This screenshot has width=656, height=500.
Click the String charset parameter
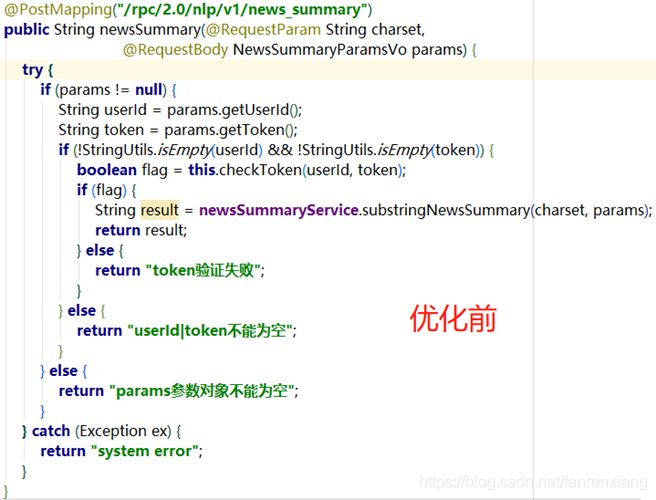374,30
